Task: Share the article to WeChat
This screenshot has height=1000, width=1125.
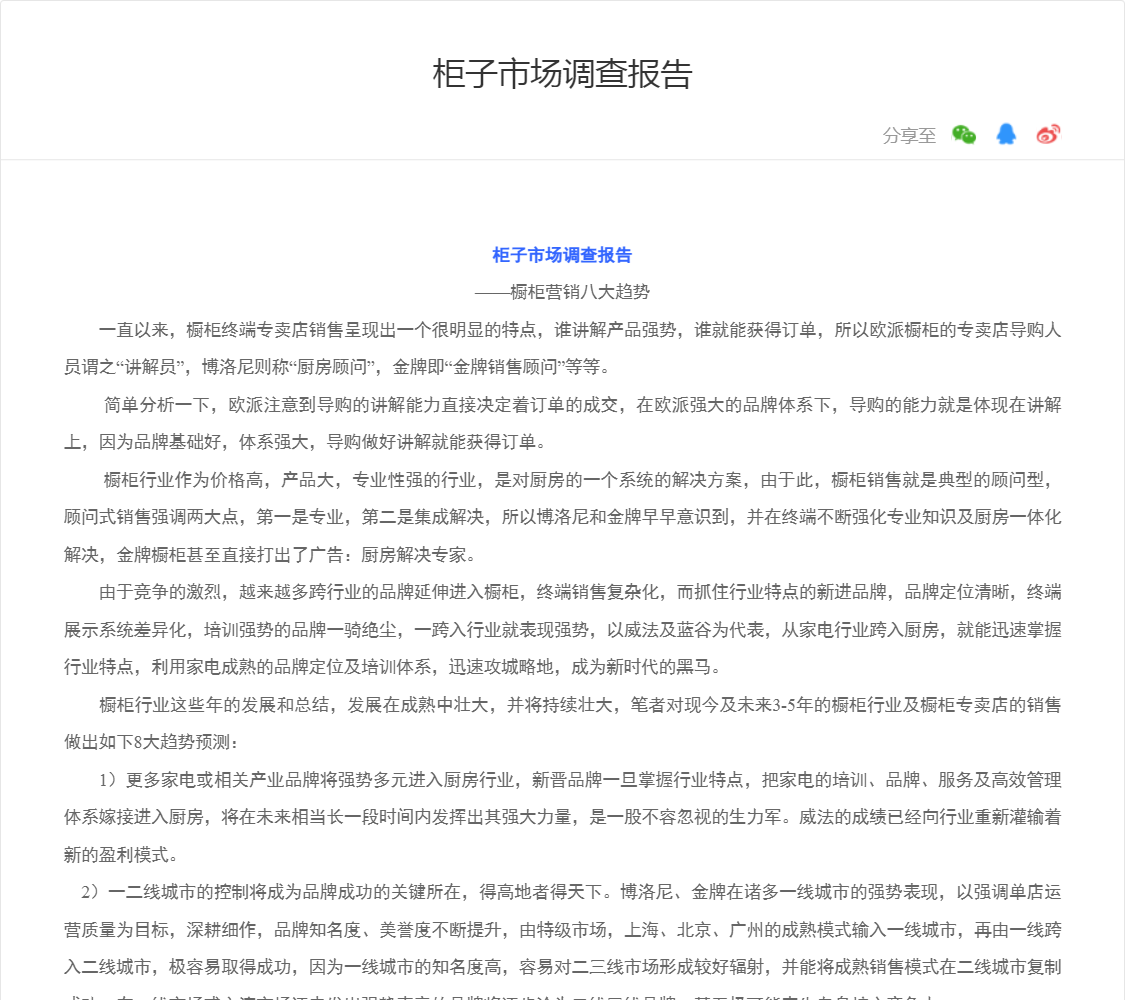Action: tap(964, 135)
